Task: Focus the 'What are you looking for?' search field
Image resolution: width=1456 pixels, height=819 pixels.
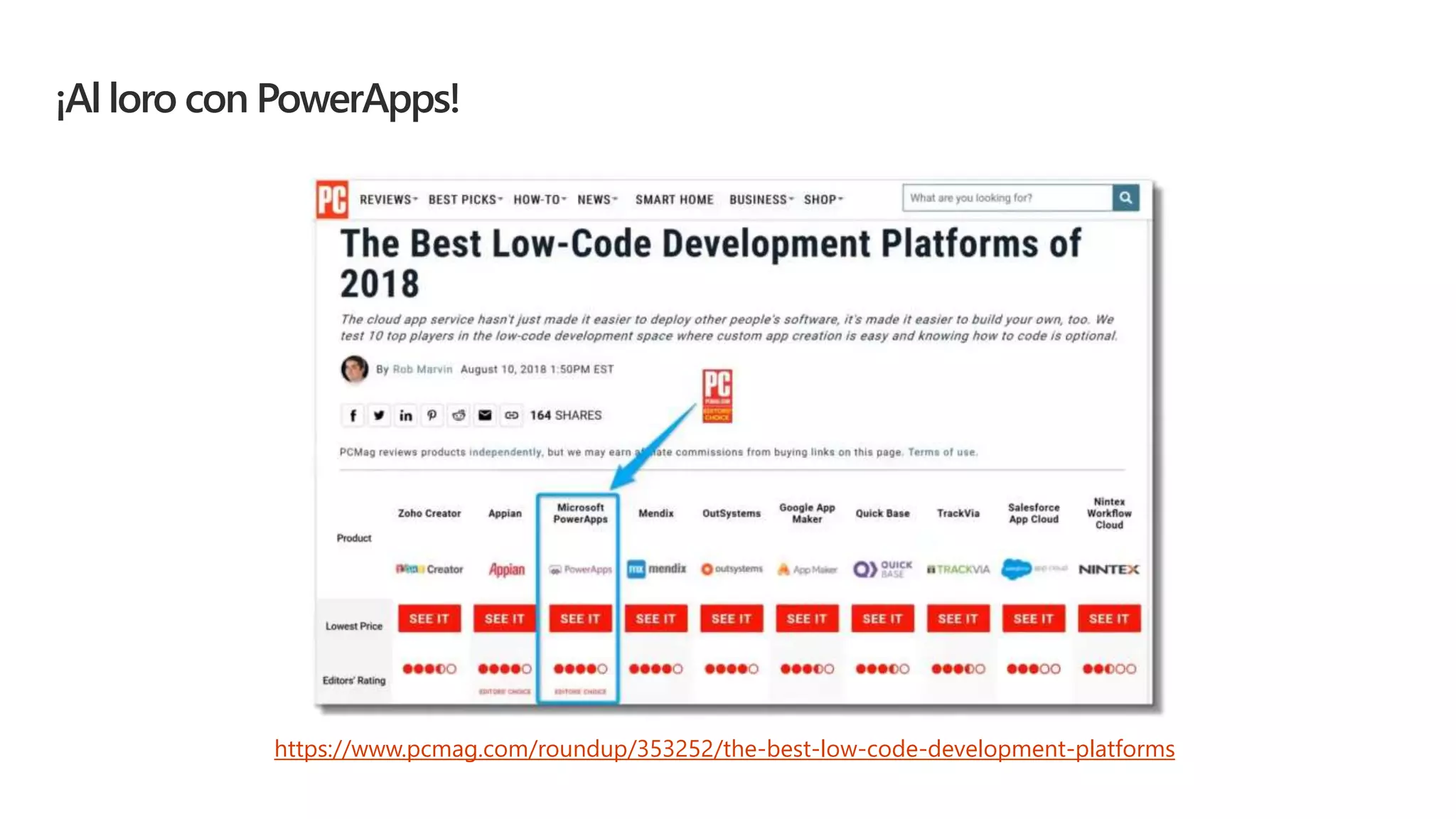Action: coord(1007,198)
